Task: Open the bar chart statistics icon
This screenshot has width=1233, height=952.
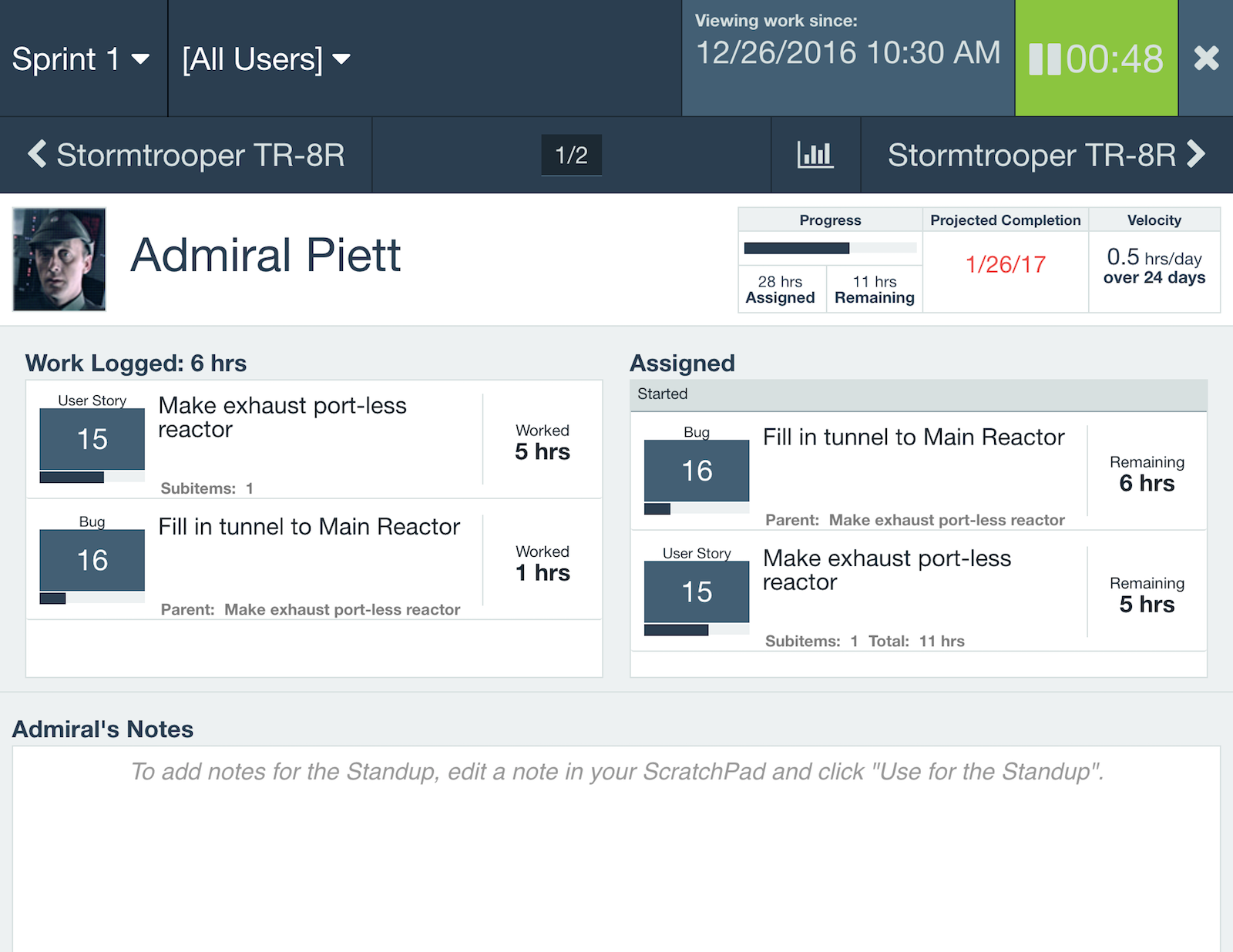Action: click(815, 155)
